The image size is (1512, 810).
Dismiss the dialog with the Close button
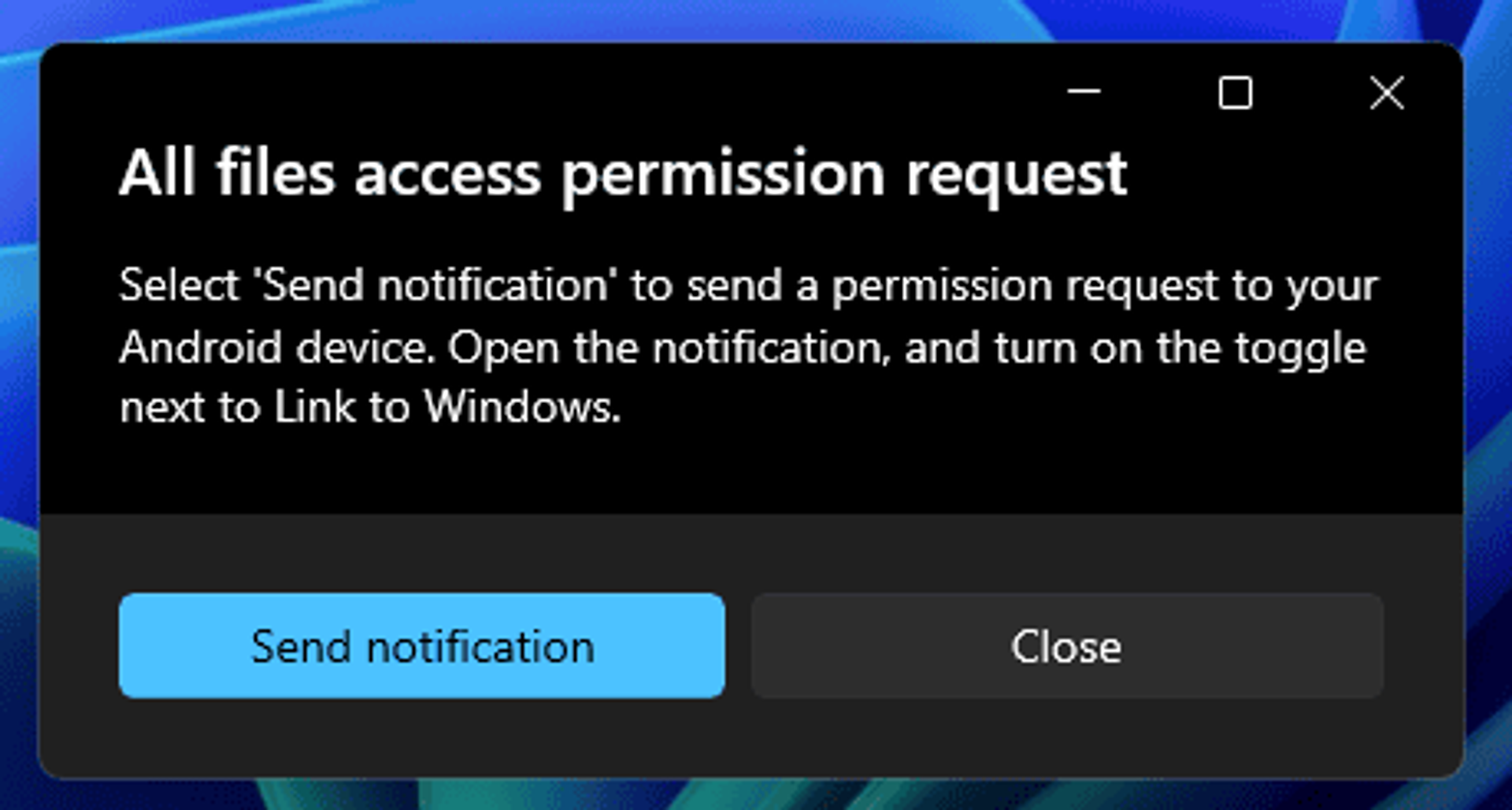pyautogui.click(x=1067, y=645)
